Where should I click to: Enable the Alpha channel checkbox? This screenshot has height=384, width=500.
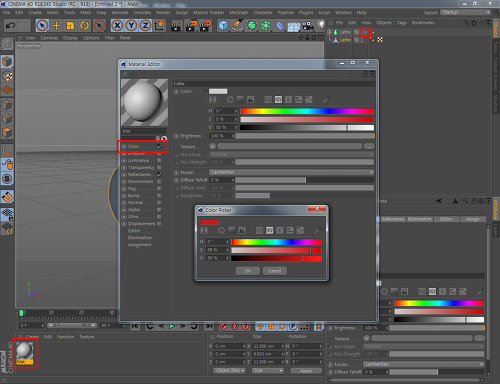click(159, 210)
